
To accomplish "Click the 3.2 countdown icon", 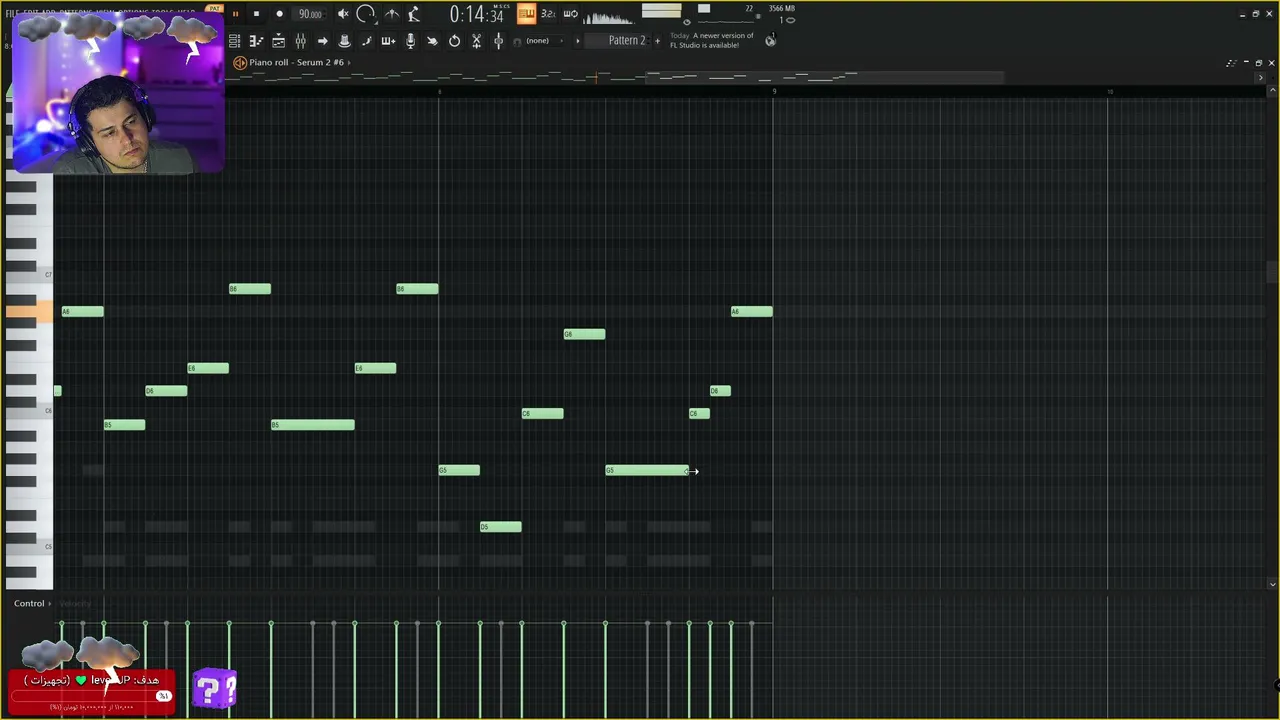I will [x=548, y=14].
